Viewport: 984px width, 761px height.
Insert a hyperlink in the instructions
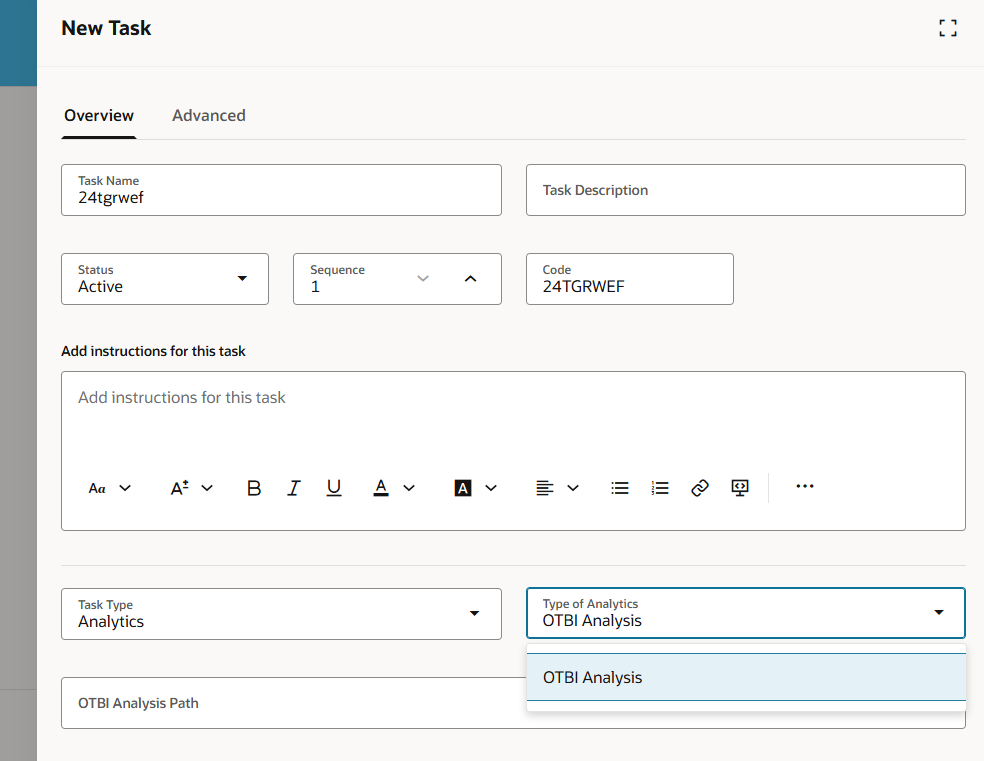[x=699, y=488]
